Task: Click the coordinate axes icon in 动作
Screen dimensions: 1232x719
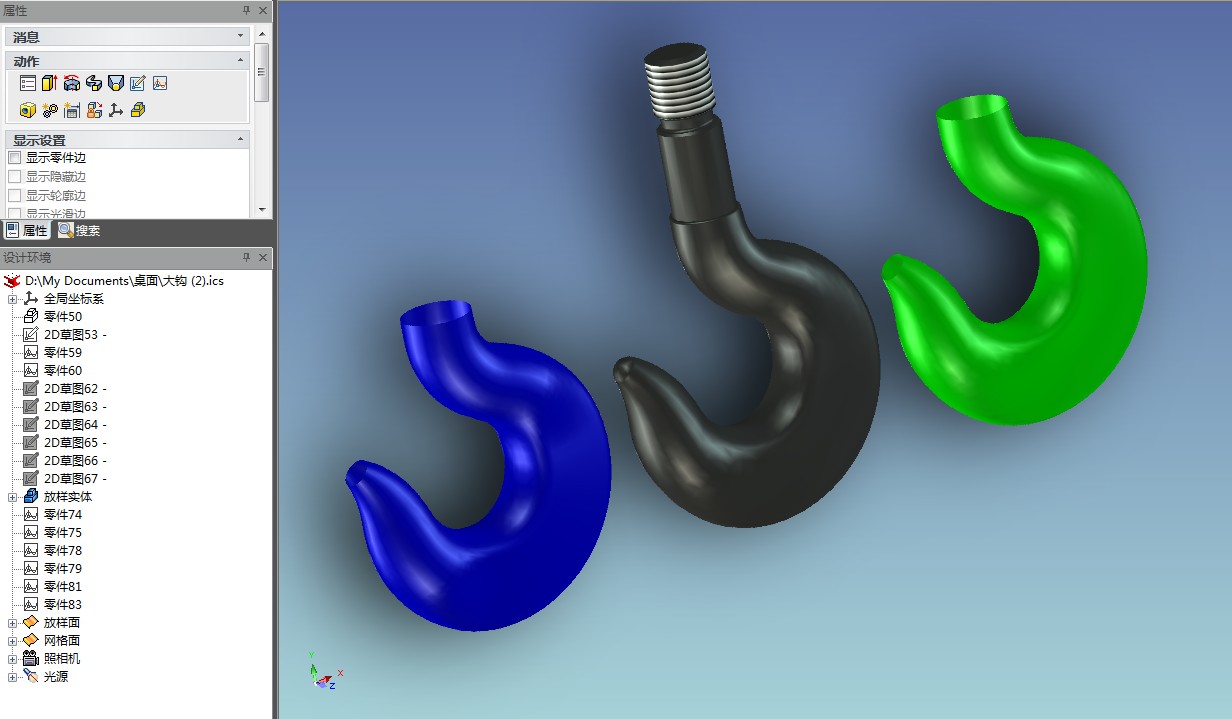Action: [x=116, y=110]
